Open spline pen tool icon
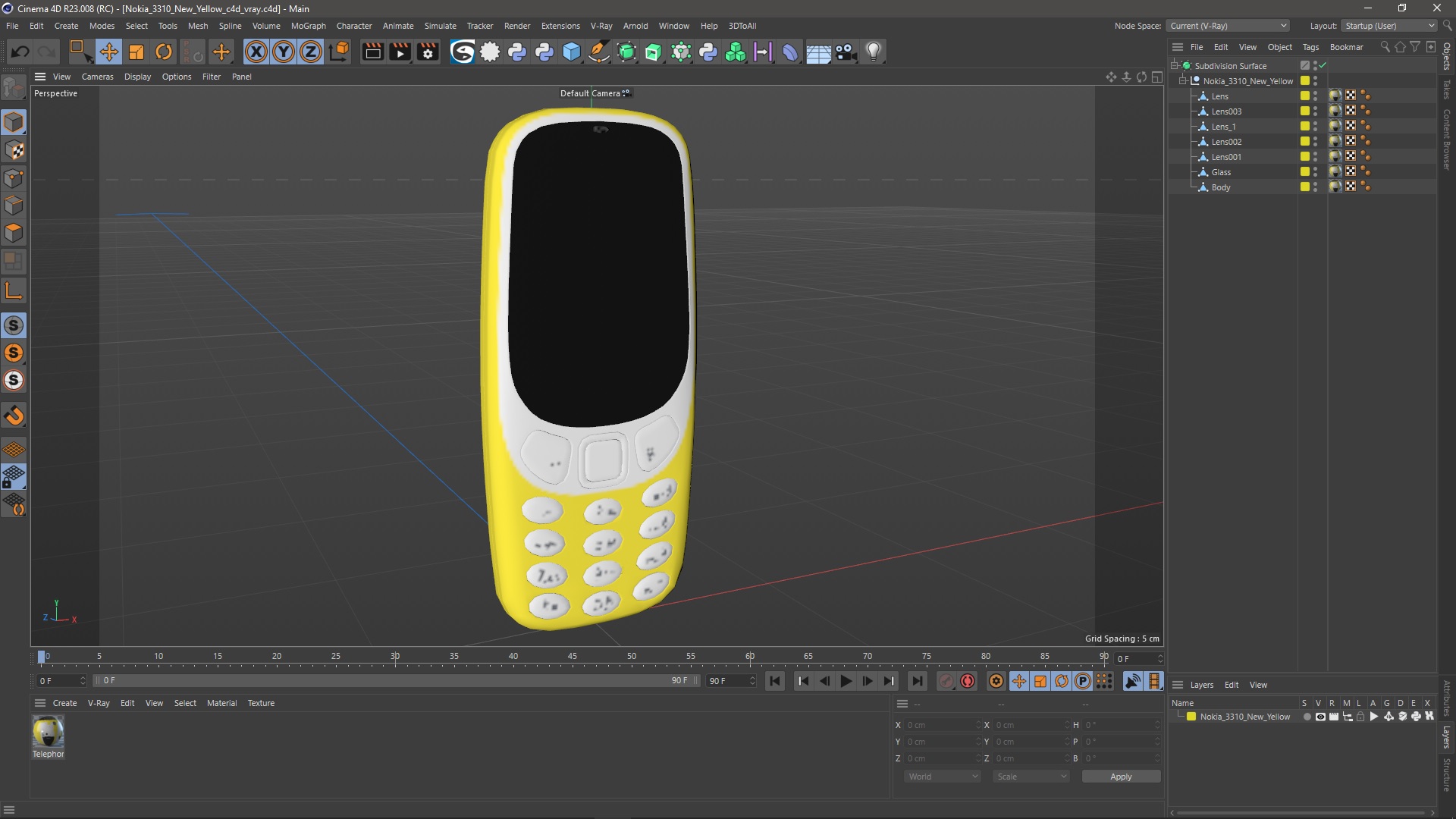1456x819 pixels. click(x=599, y=52)
